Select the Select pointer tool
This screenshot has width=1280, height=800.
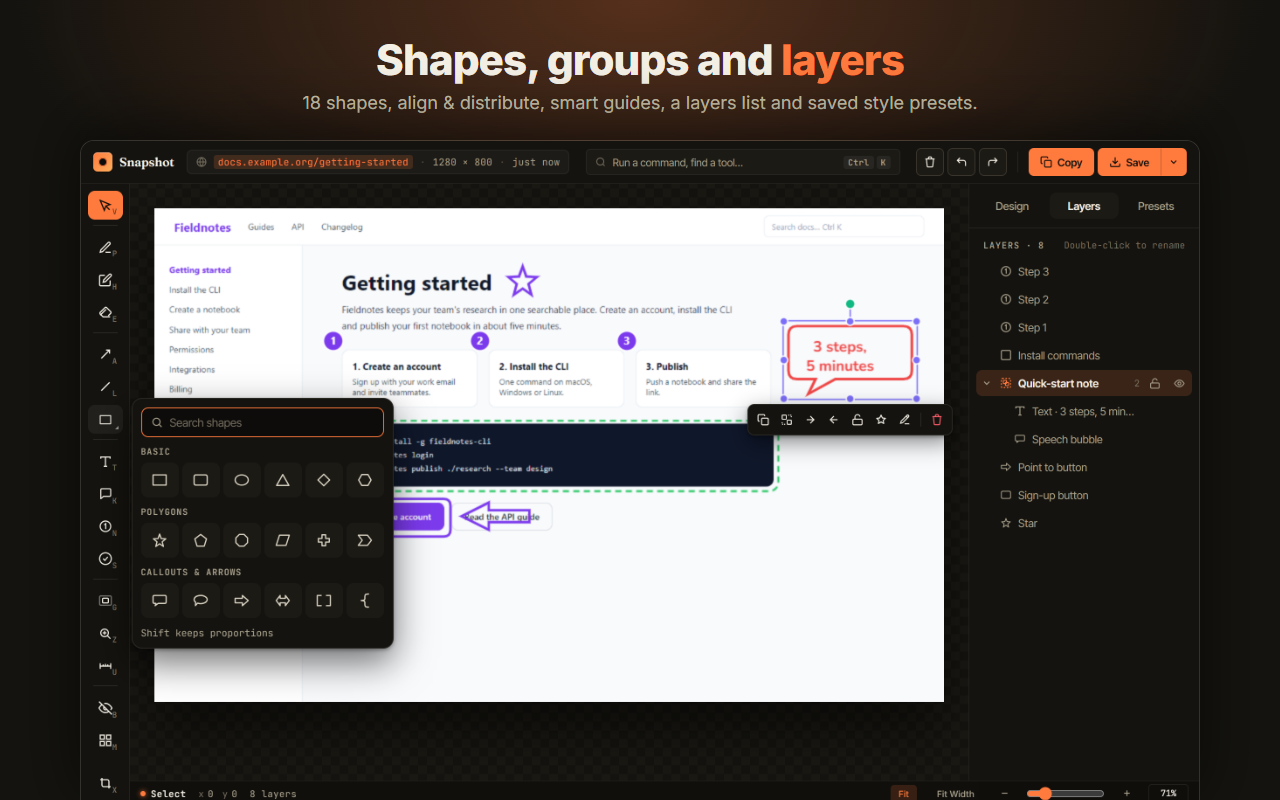[105, 205]
